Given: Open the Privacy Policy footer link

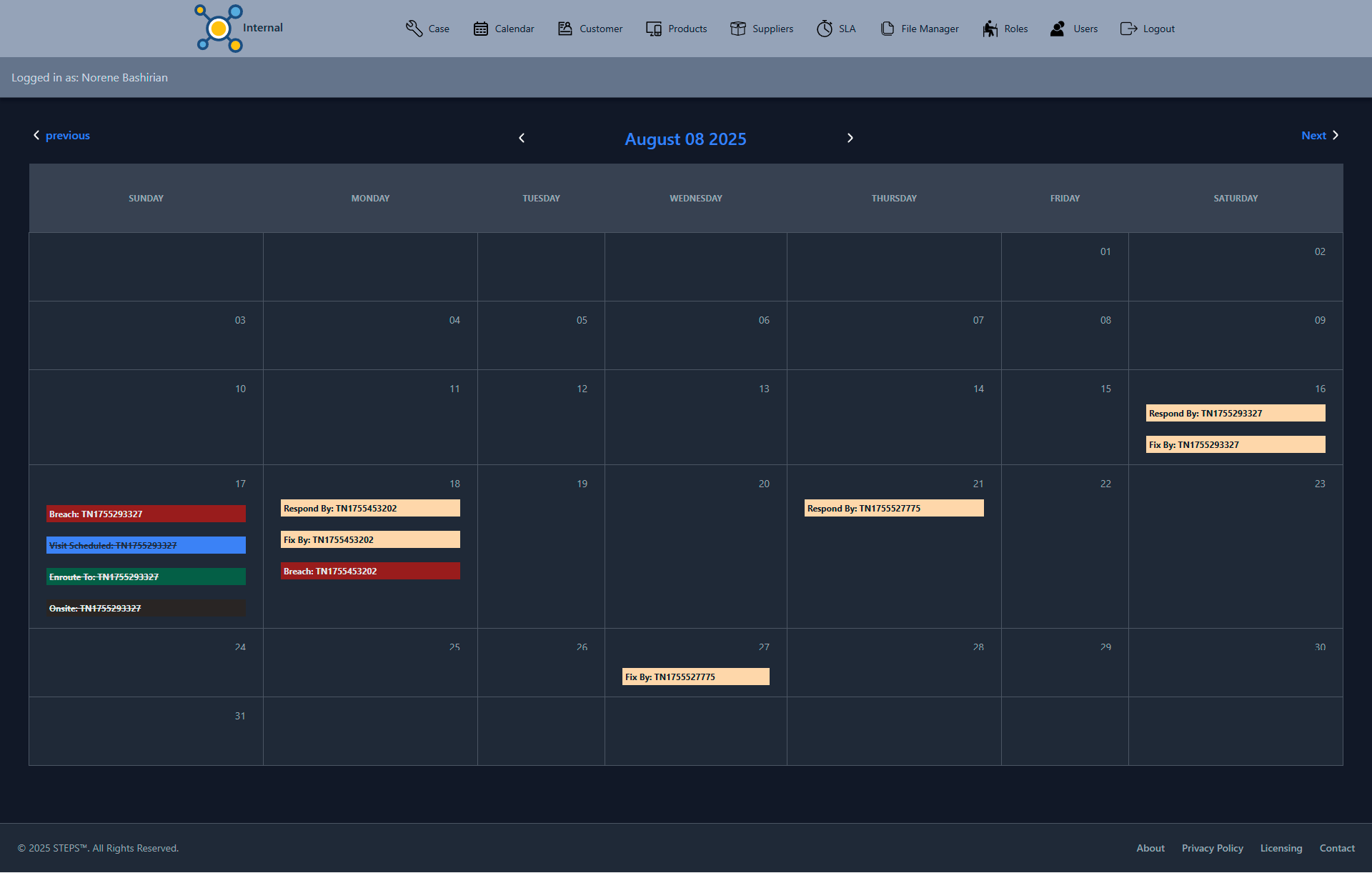Looking at the screenshot, I should click(1212, 848).
